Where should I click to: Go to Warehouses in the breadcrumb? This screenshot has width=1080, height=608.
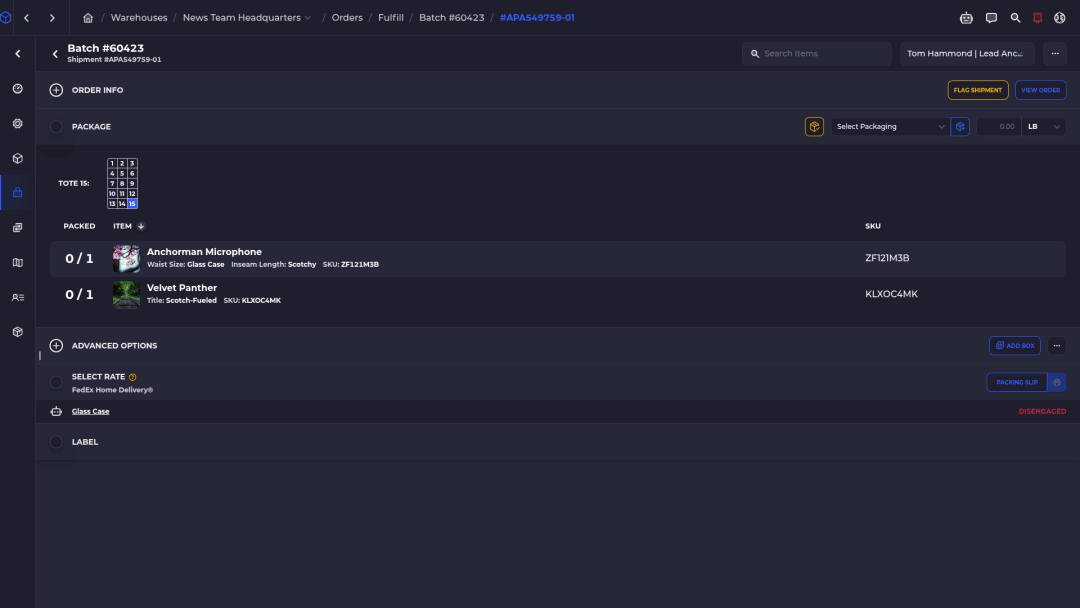139,18
